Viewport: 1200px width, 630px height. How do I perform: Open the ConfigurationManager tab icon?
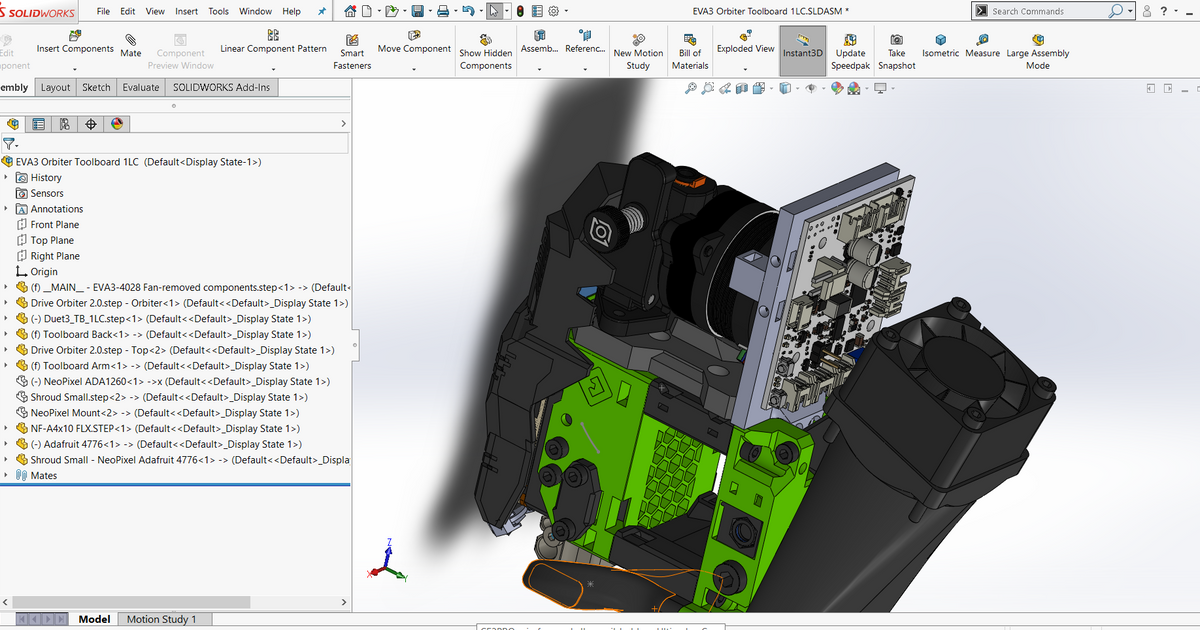tap(65, 124)
